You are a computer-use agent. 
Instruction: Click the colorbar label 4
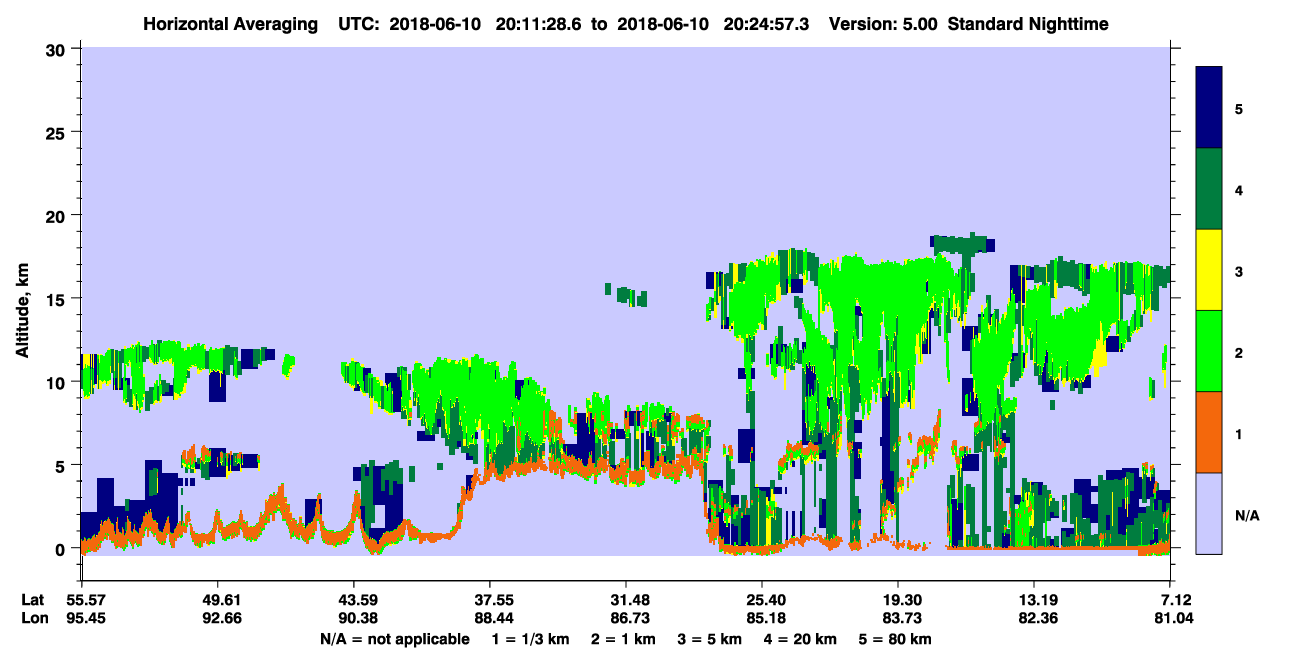click(x=1238, y=189)
